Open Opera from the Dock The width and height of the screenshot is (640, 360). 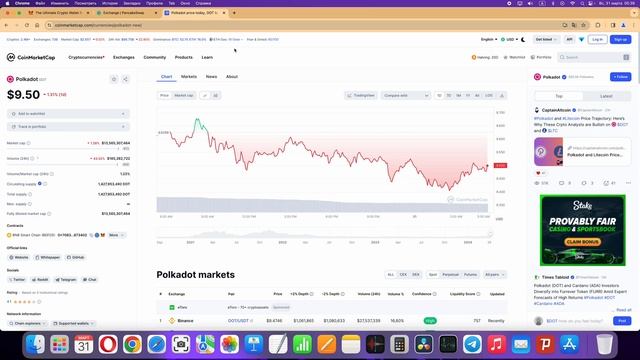(108, 344)
